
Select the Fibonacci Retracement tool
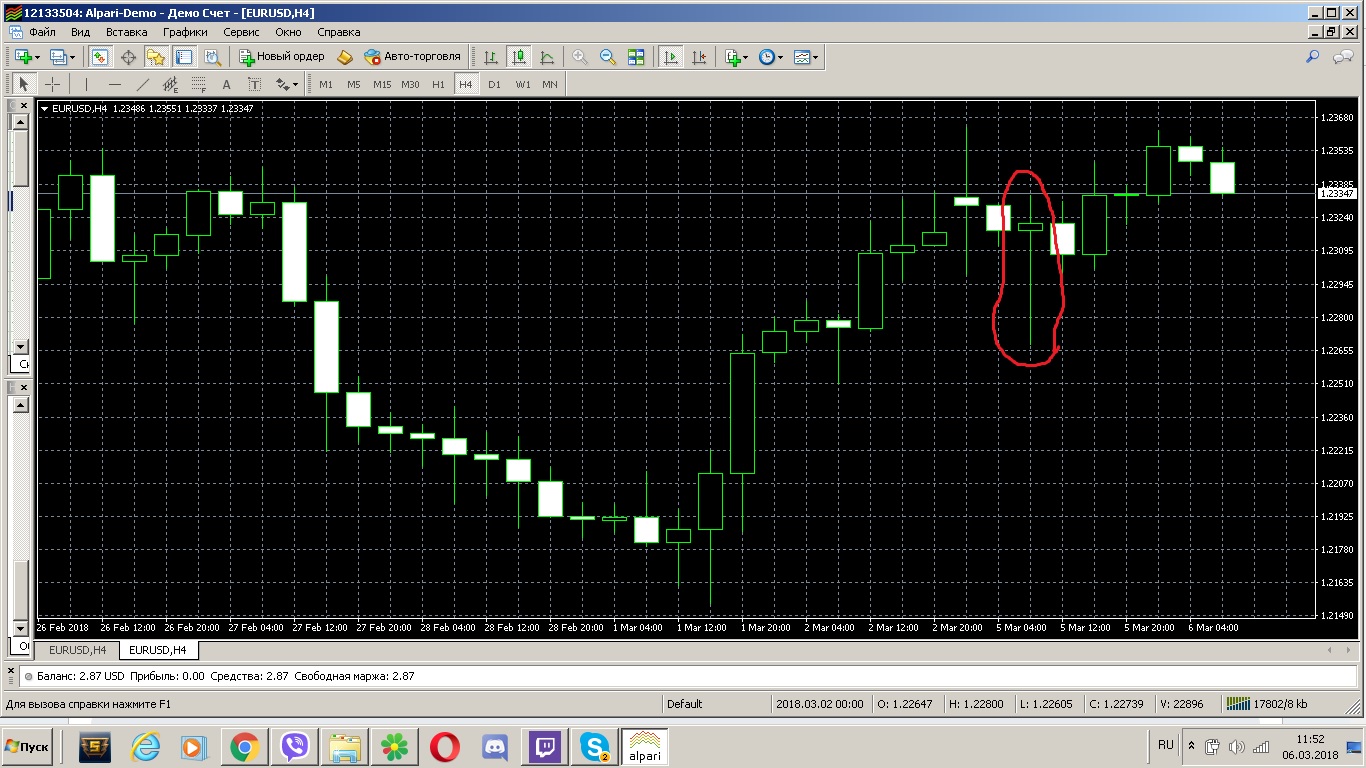click(198, 84)
